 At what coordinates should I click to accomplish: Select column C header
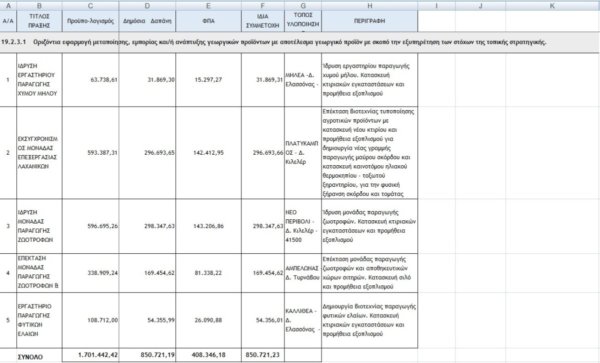(x=90, y=5)
